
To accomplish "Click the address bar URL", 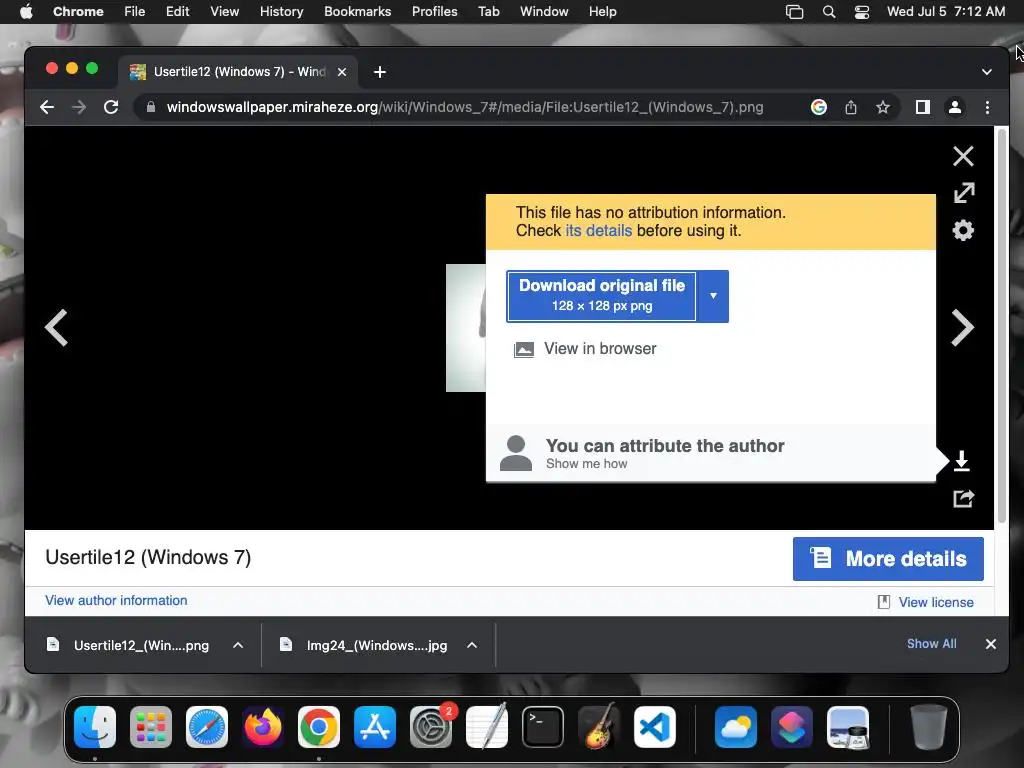I will pyautogui.click(x=465, y=107).
